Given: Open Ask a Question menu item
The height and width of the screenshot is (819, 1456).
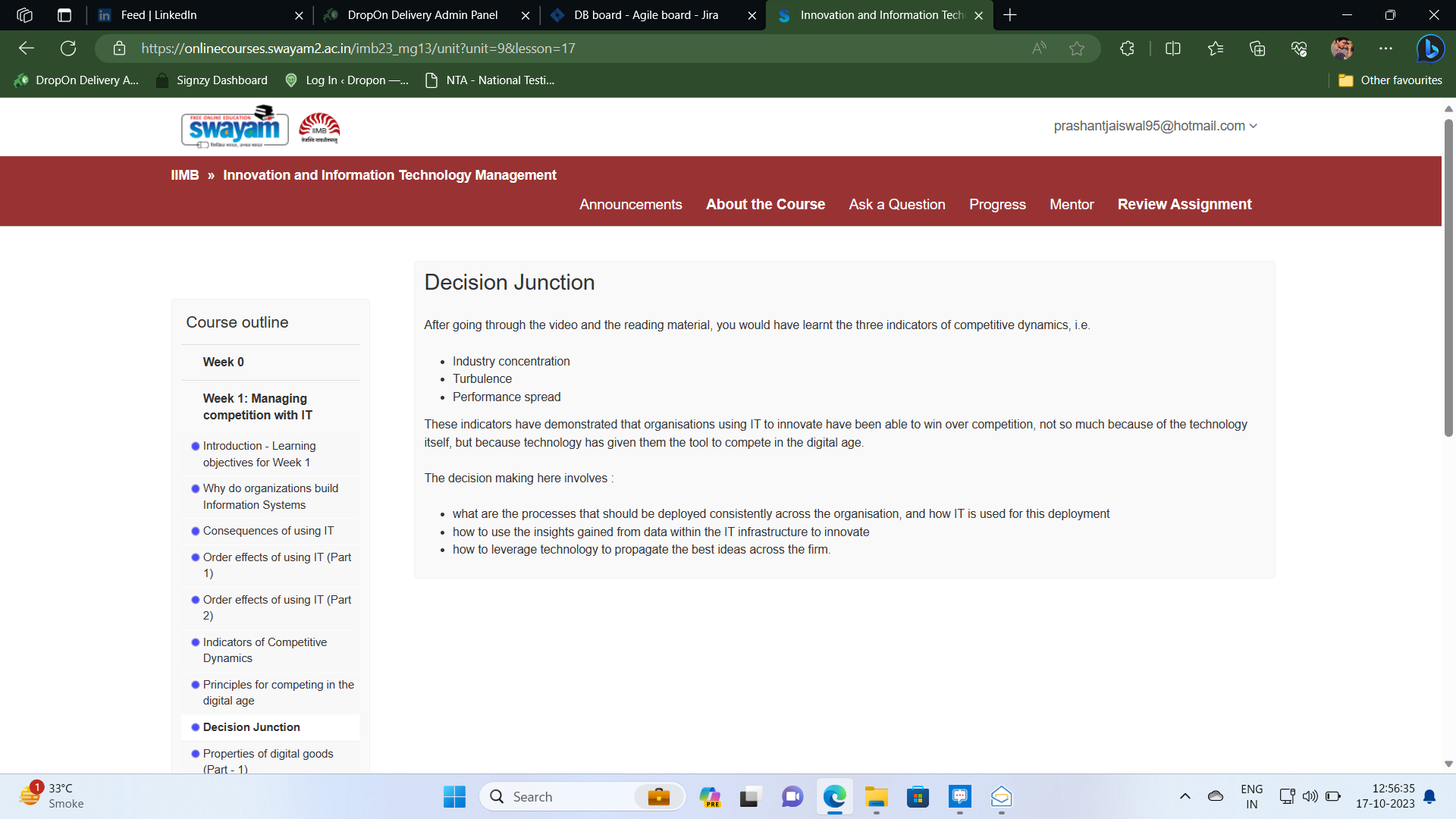Looking at the screenshot, I should [897, 205].
